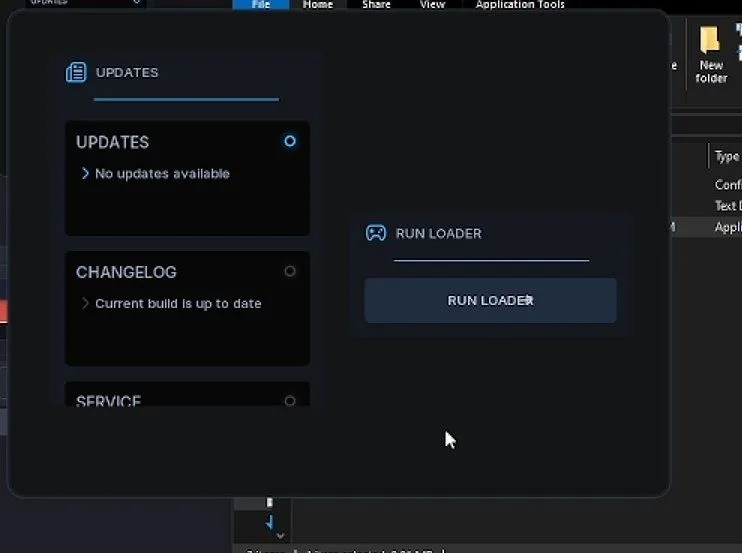Select the Changelog card radio indicator
The width and height of the screenshot is (742, 553).
(290, 271)
